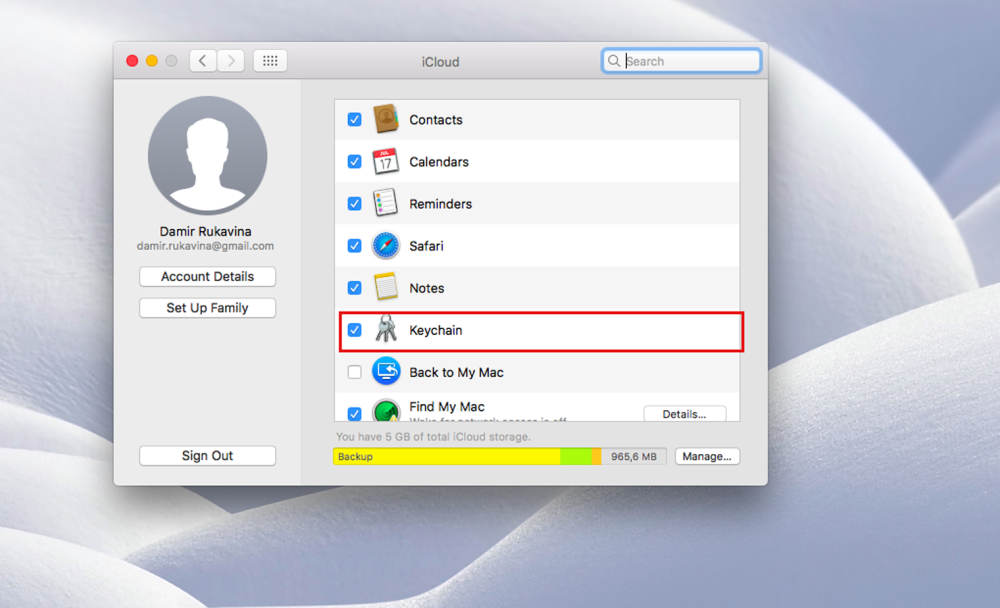
Task: Click the Notes label
Action: click(x=427, y=288)
